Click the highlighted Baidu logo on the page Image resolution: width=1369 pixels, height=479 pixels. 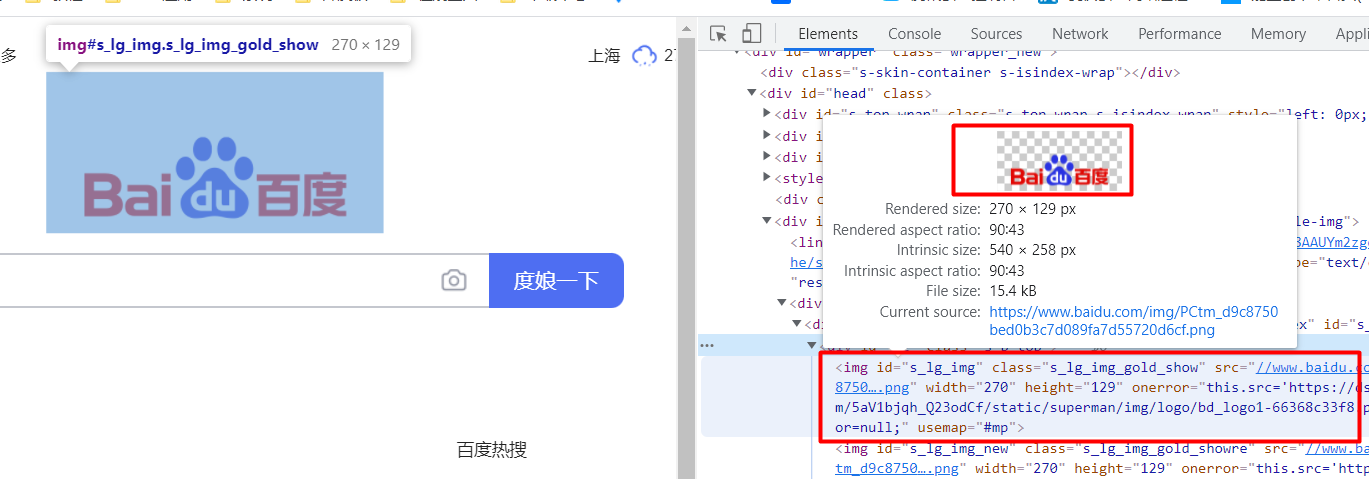click(214, 152)
